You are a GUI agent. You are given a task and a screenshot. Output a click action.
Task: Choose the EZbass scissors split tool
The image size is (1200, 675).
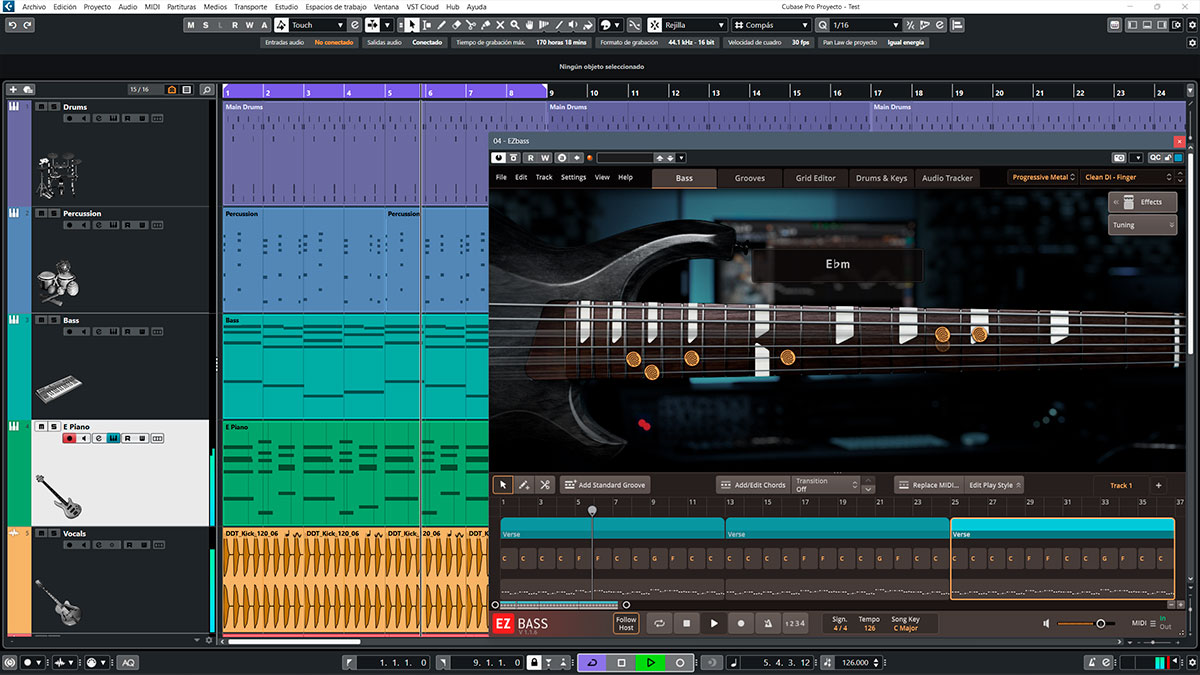pos(545,485)
